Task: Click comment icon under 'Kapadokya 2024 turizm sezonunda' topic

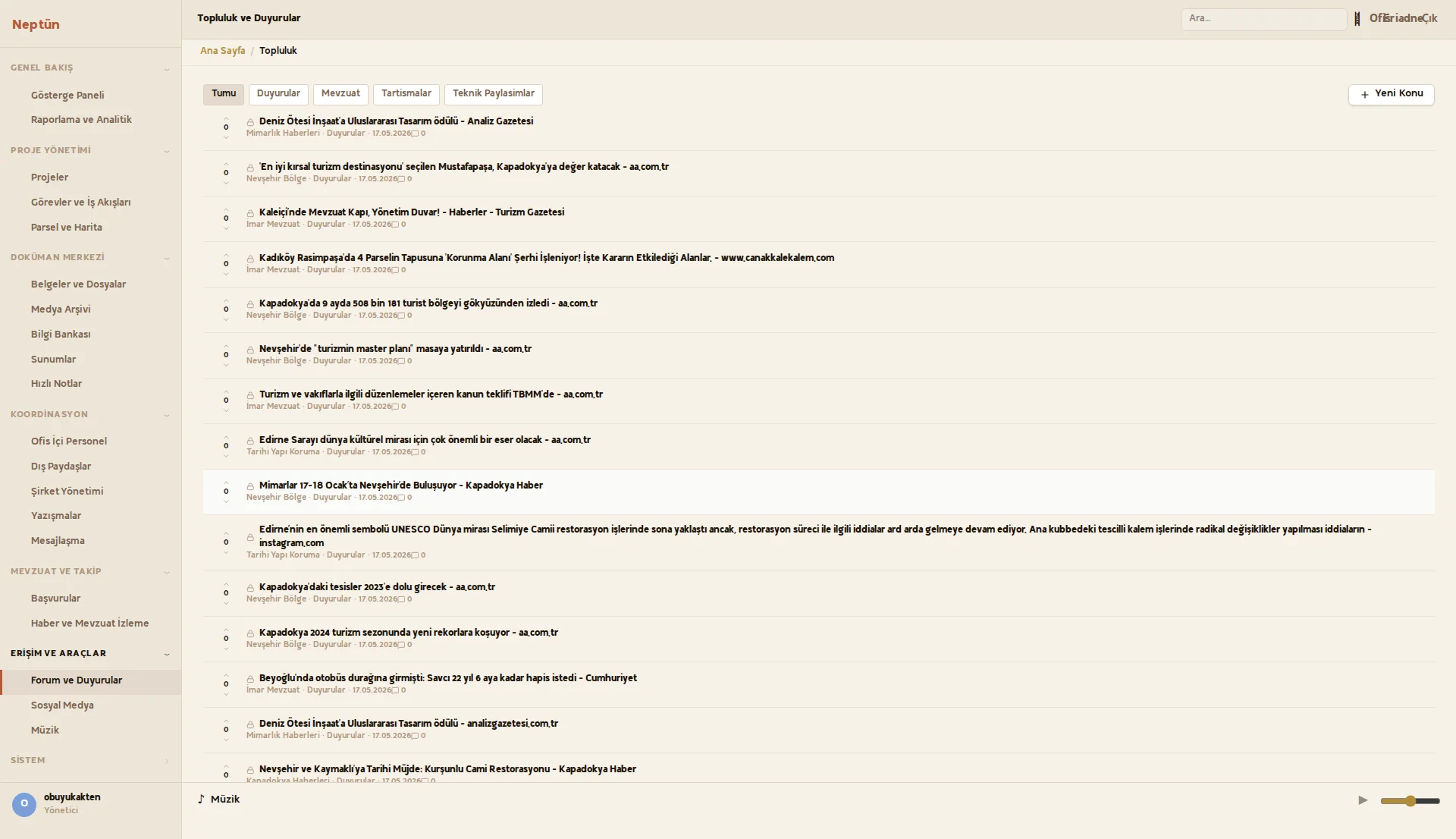Action: click(401, 645)
